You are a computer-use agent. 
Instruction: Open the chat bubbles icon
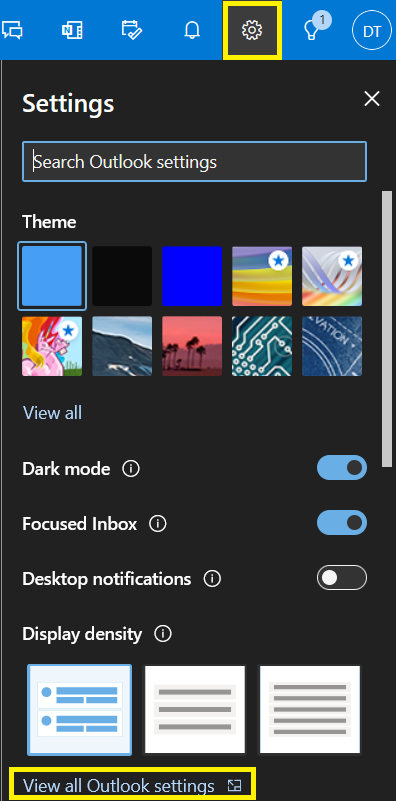tap(12, 30)
